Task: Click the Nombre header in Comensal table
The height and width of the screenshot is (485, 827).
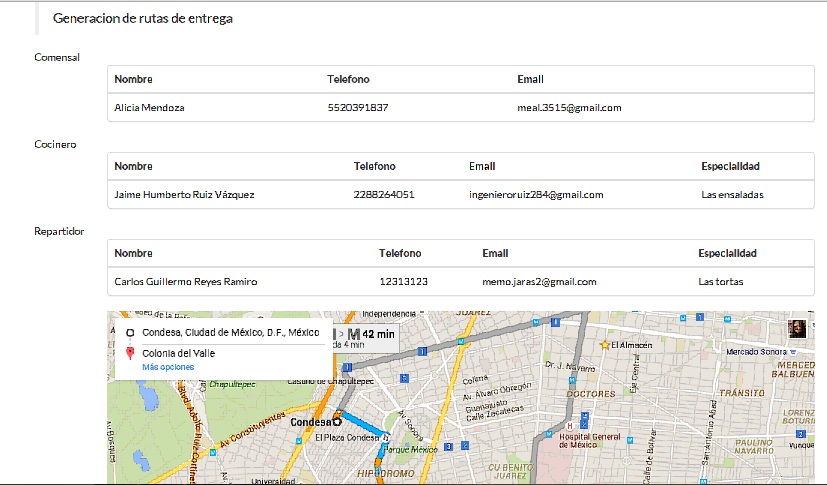Action: (133, 79)
